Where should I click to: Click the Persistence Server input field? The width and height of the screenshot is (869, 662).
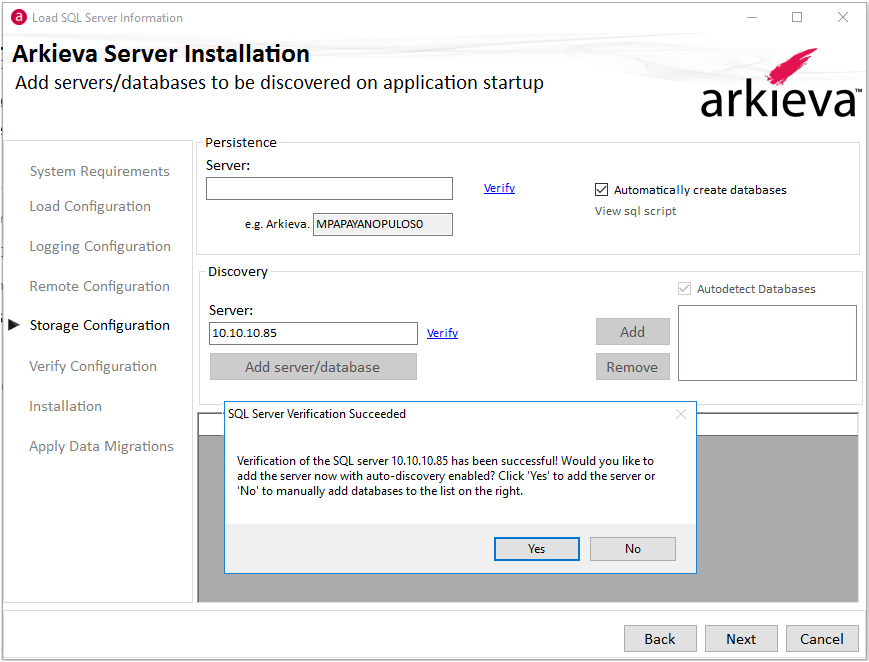point(329,189)
